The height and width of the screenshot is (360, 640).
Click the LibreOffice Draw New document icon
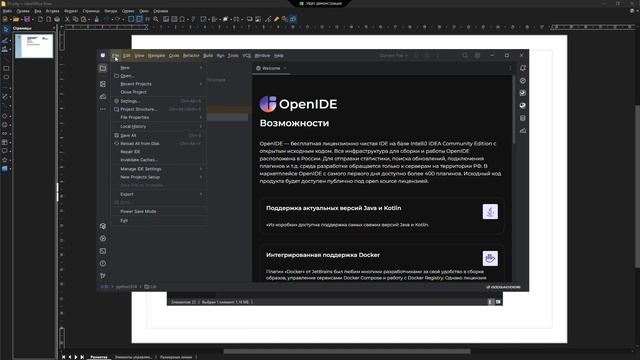pyautogui.click(x=5, y=19)
